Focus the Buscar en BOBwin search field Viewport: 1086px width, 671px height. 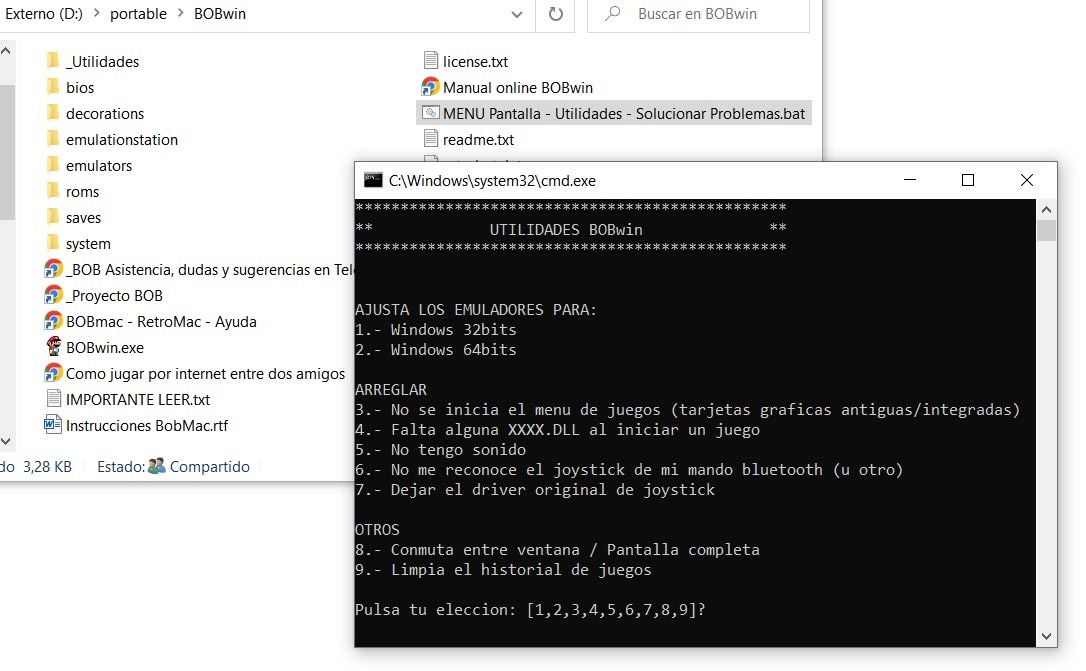click(698, 14)
